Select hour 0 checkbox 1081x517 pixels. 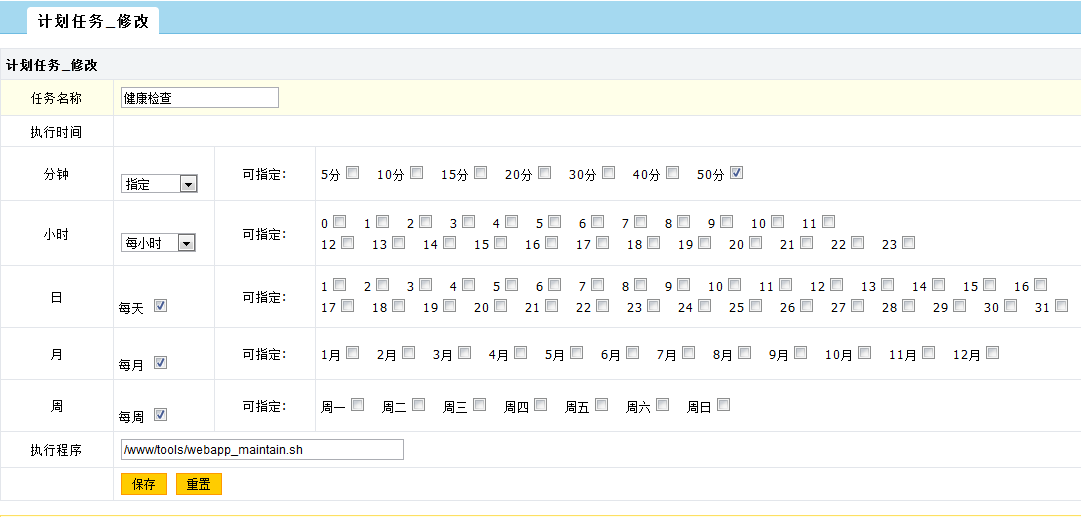(x=340, y=222)
